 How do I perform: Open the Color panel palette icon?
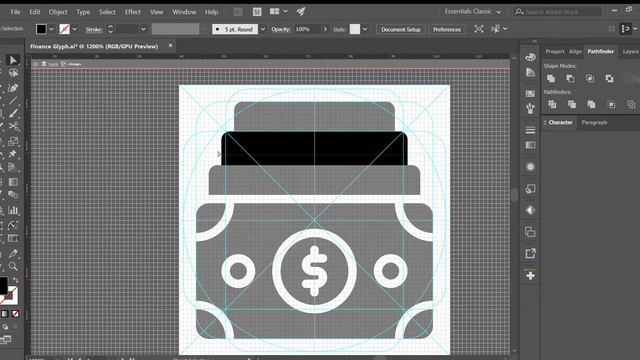[530, 57]
